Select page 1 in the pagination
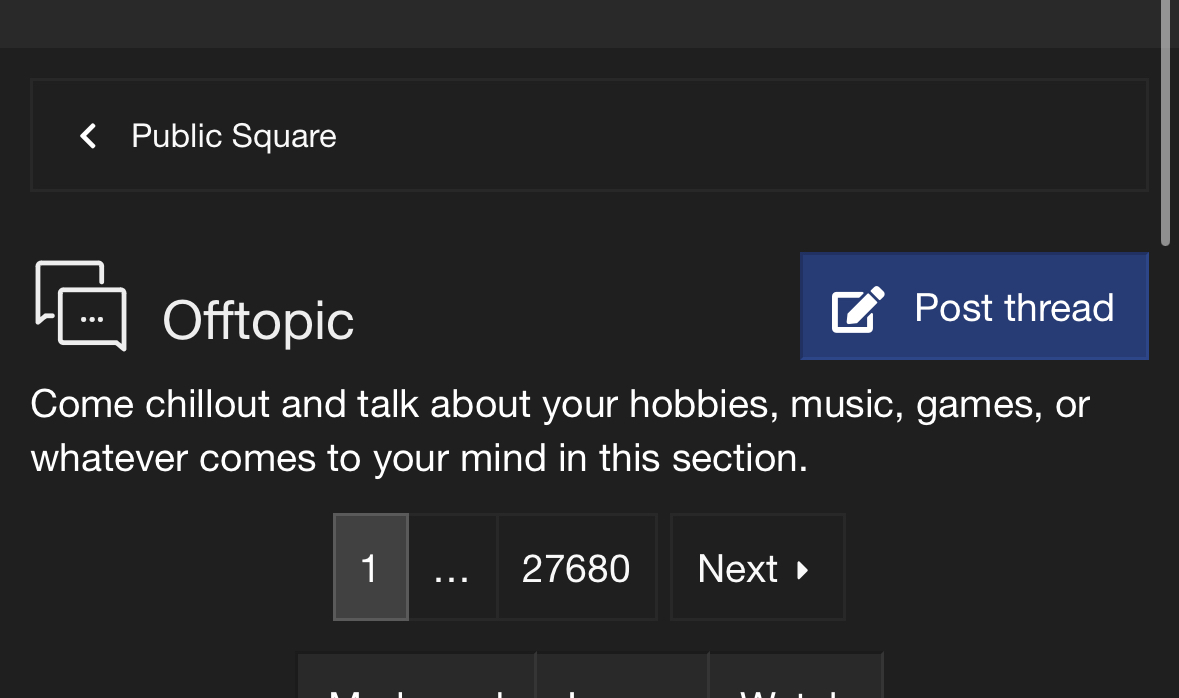This screenshot has height=698, width=1179. [370, 568]
